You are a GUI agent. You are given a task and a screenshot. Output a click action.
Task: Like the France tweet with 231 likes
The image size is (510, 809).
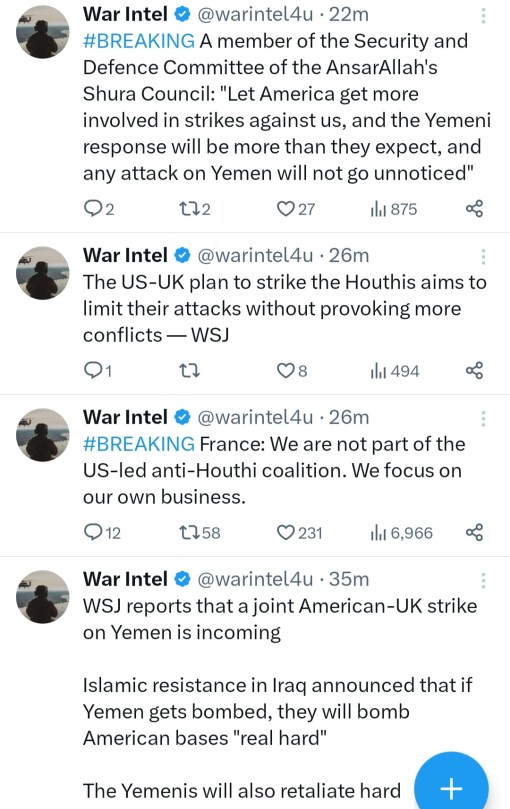[299, 532]
